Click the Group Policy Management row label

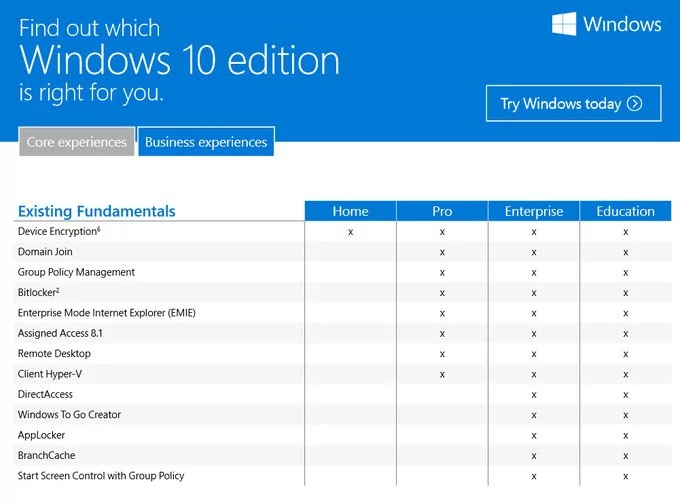[76, 272]
